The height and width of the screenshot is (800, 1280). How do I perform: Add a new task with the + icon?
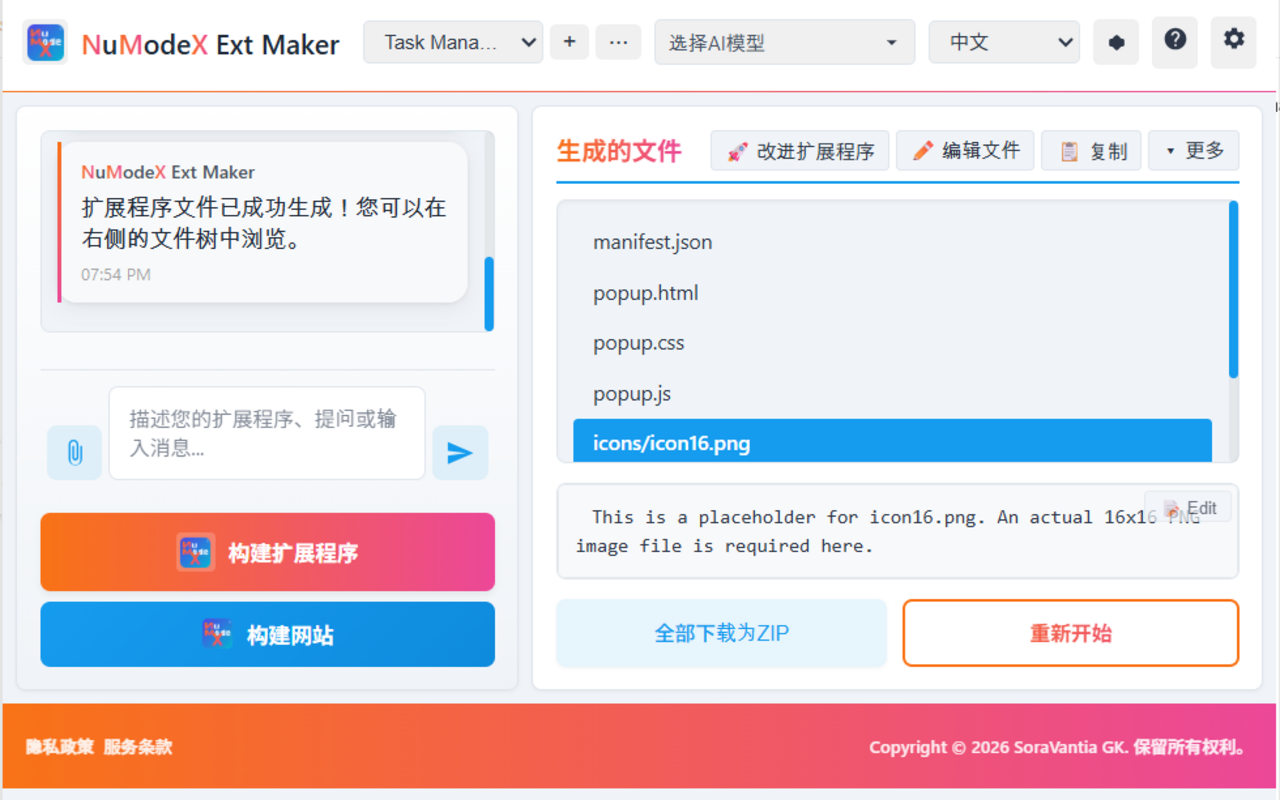click(569, 42)
